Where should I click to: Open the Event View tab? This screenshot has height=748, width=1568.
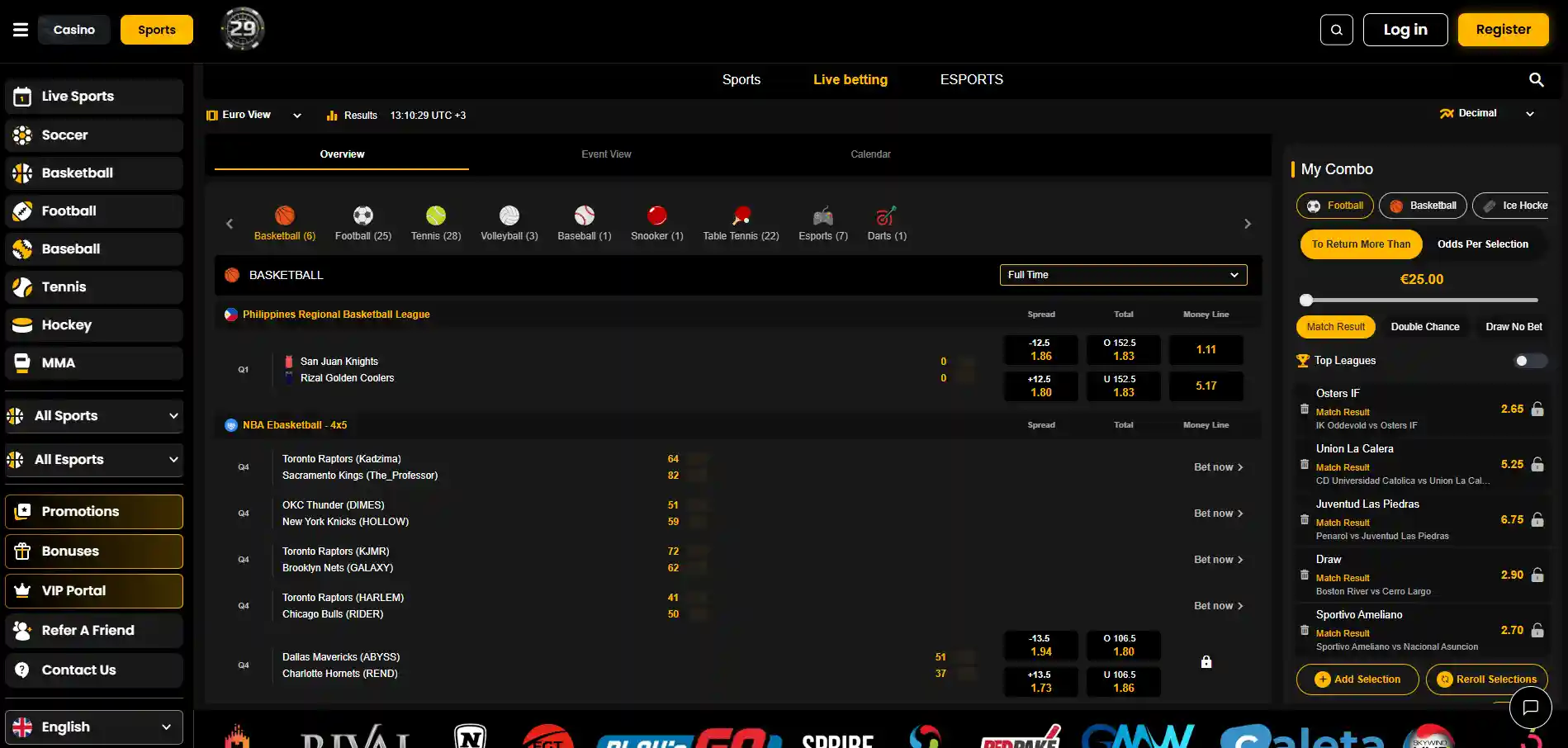pyautogui.click(x=606, y=154)
